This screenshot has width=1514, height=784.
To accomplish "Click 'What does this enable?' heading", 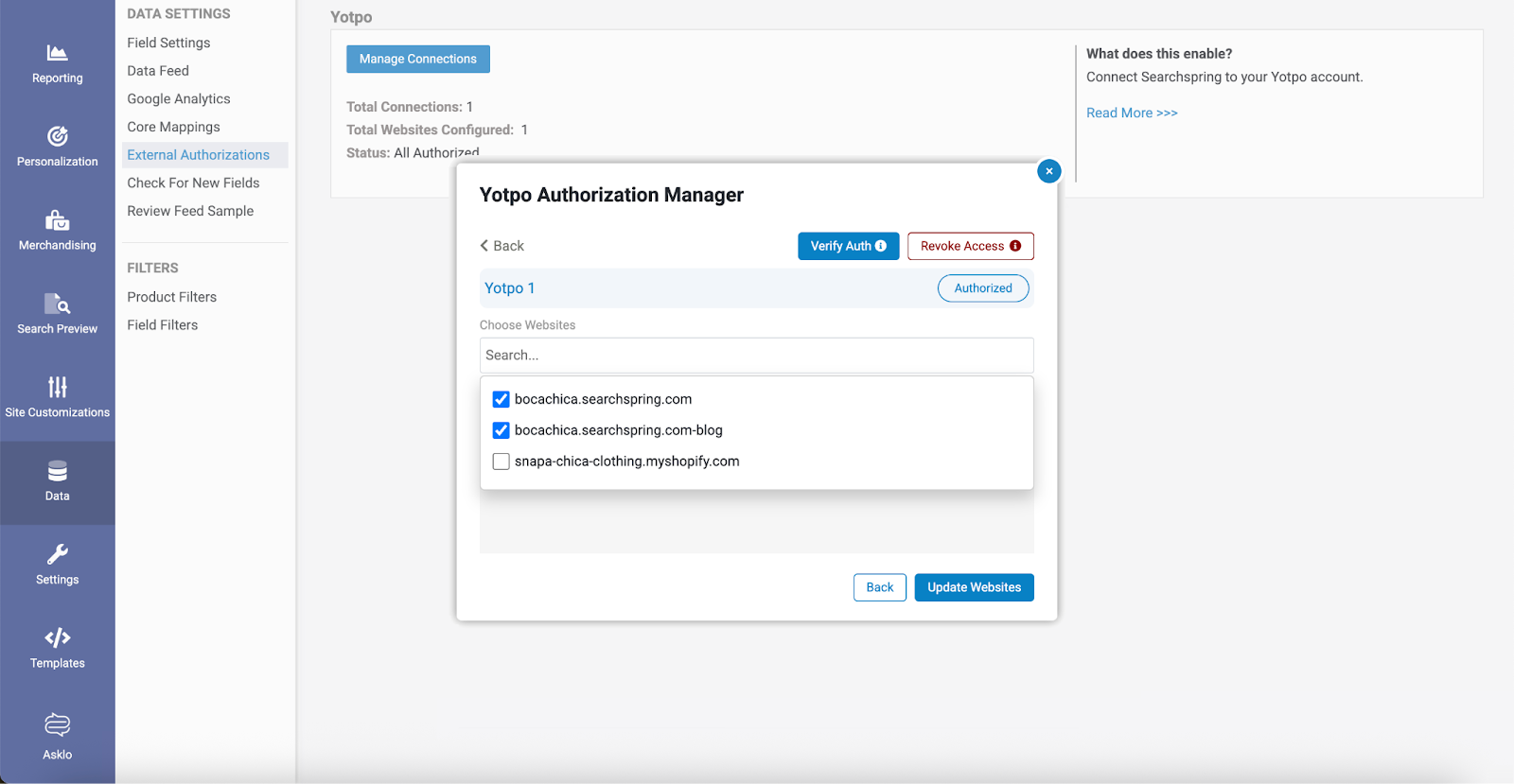I will coord(1159,54).
